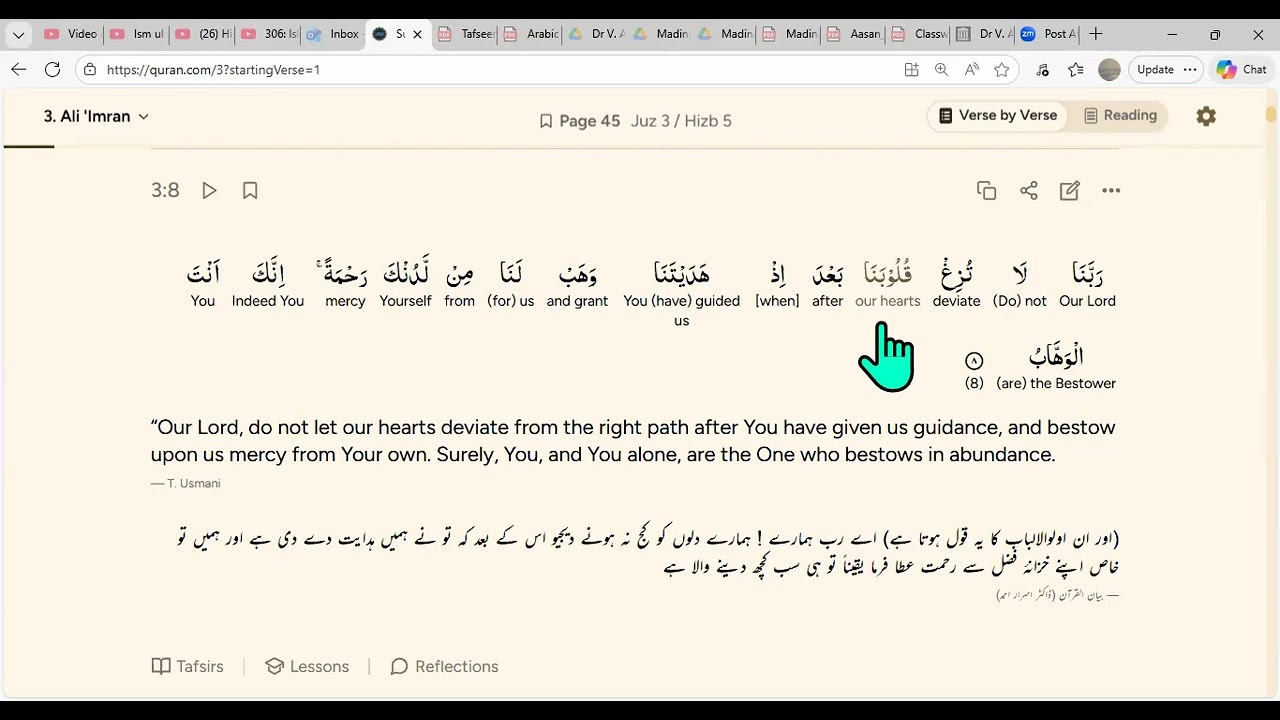The image size is (1280, 720).
Task: Click the T. Usmani translator name
Action: [192, 483]
